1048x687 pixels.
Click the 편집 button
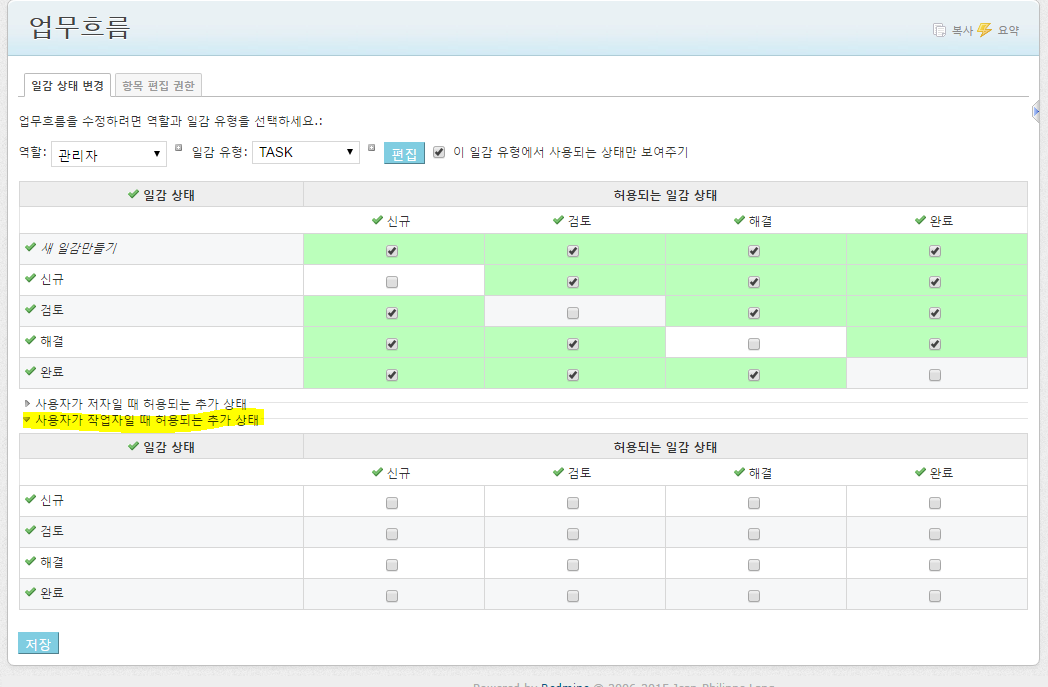coord(404,154)
